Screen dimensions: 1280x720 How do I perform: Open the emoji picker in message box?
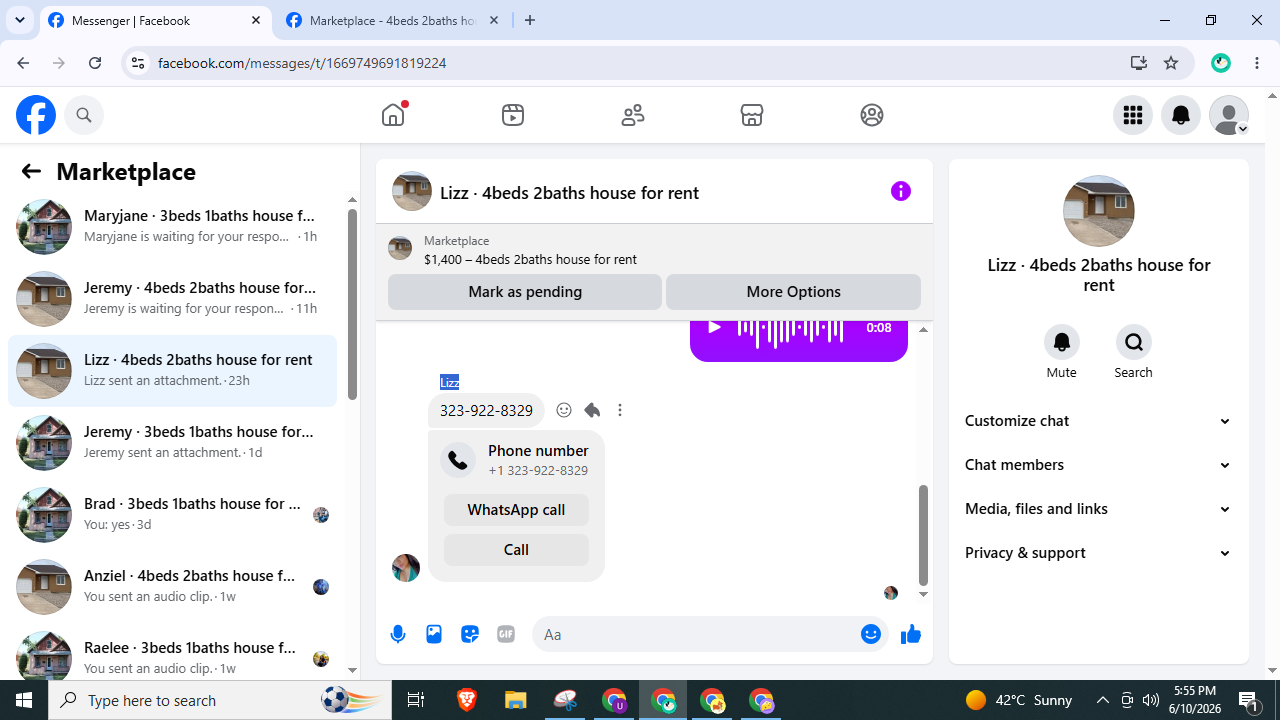[871, 634]
